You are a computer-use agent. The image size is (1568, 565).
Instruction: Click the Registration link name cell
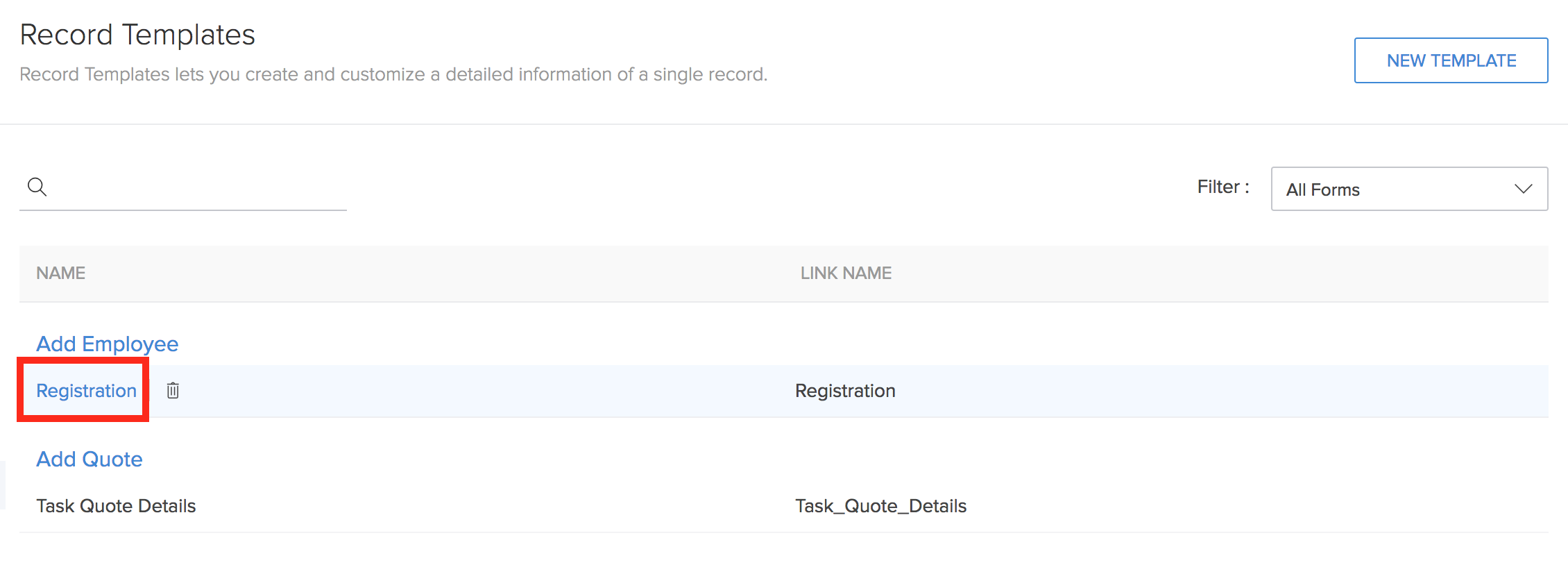[x=845, y=391]
